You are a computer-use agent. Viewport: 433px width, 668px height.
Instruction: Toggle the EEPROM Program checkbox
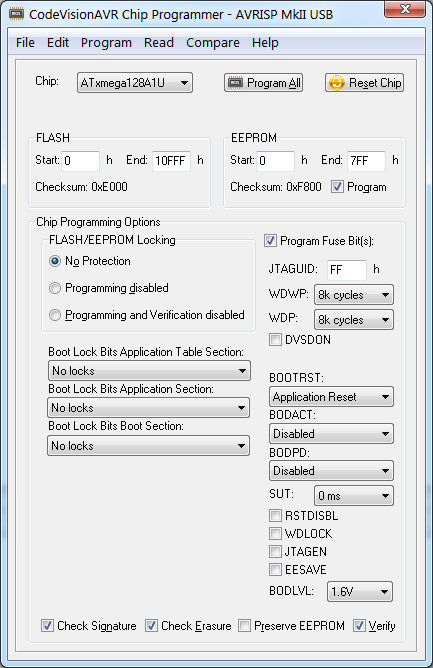tap(337, 187)
